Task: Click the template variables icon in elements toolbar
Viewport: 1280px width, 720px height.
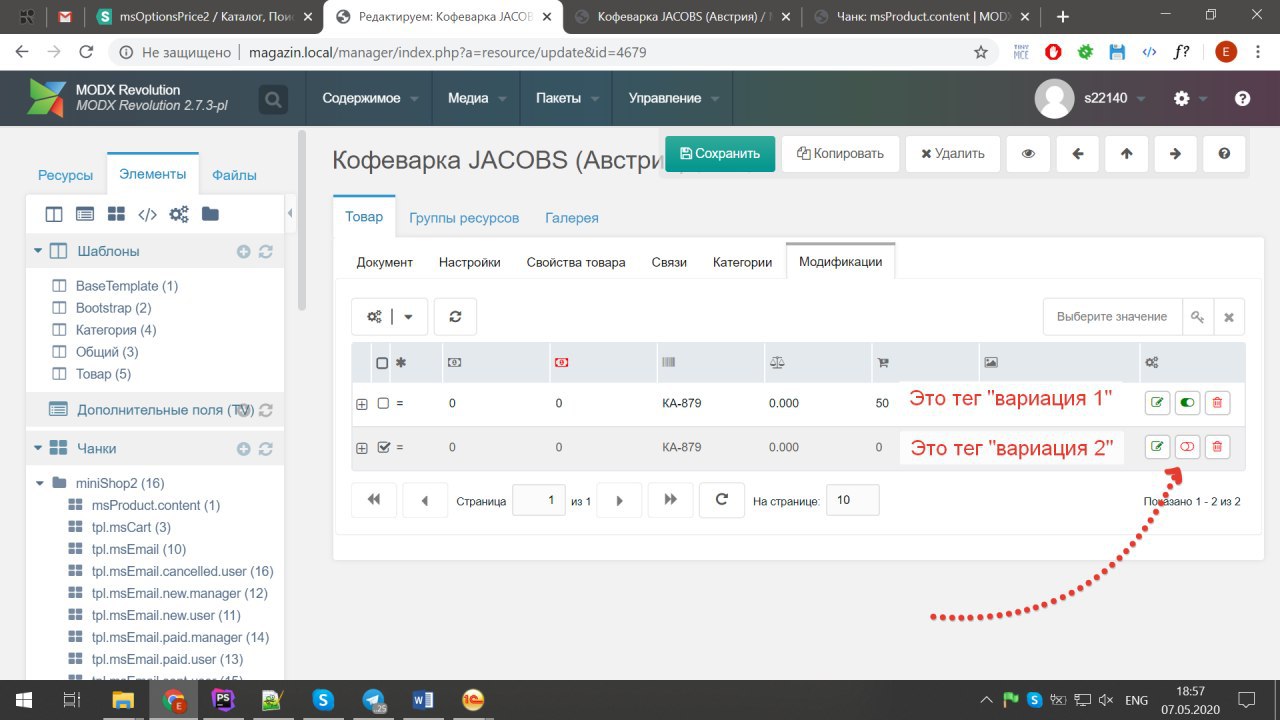Action: (x=85, y=214)
